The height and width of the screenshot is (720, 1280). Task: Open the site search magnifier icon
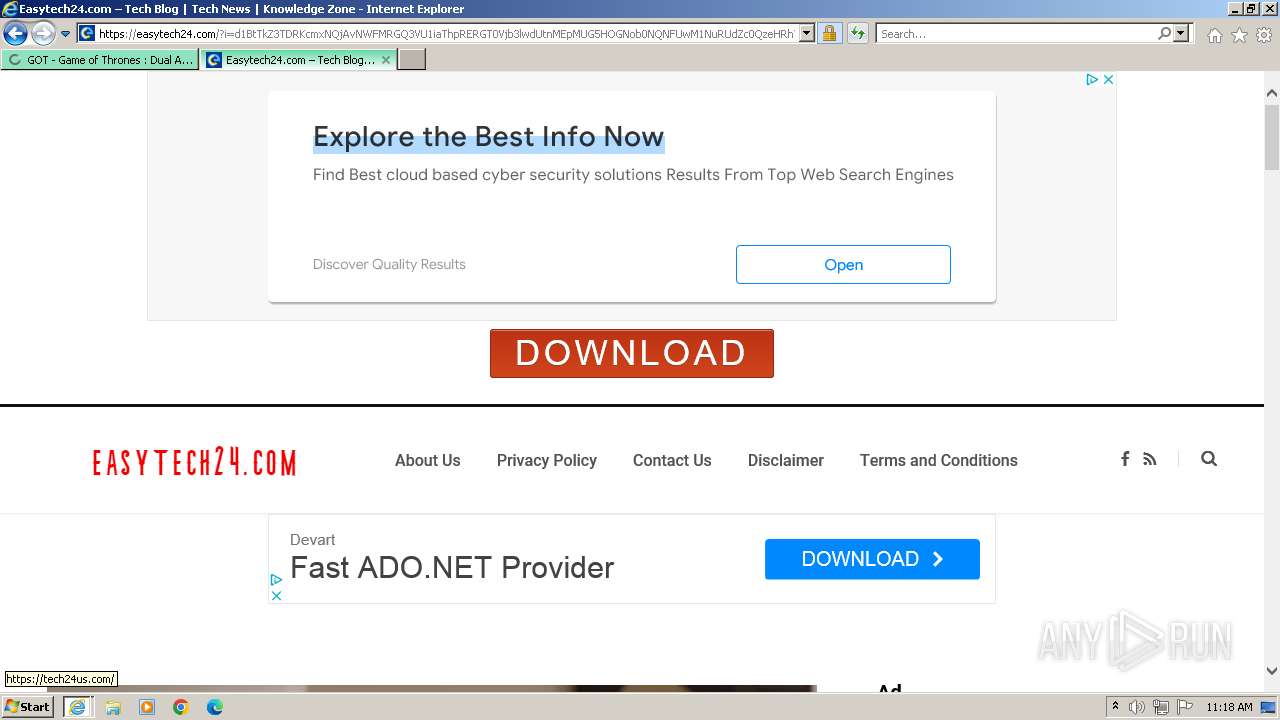coord(1209,459)
